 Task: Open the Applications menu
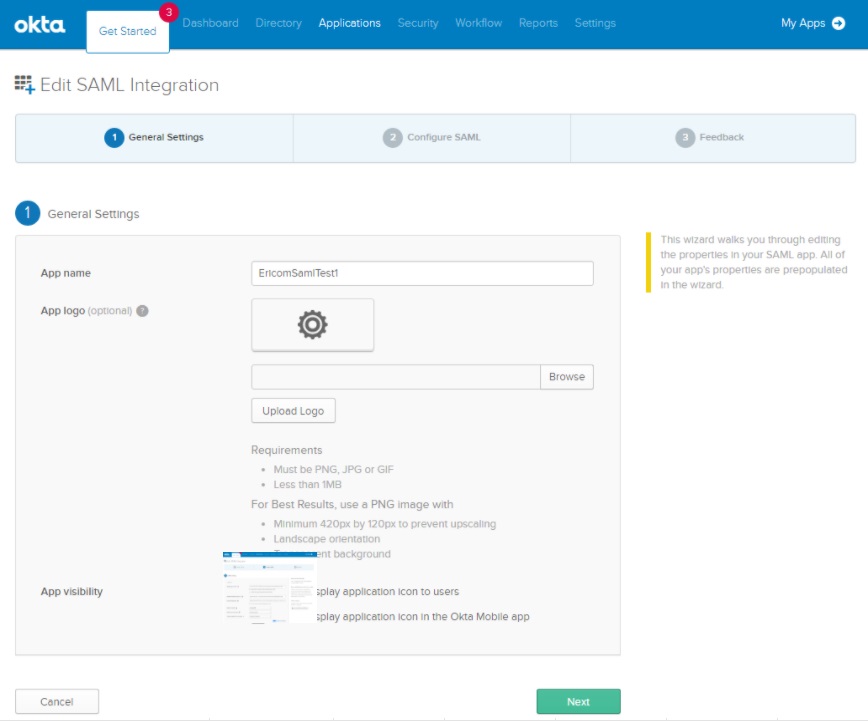pos(349,23)
